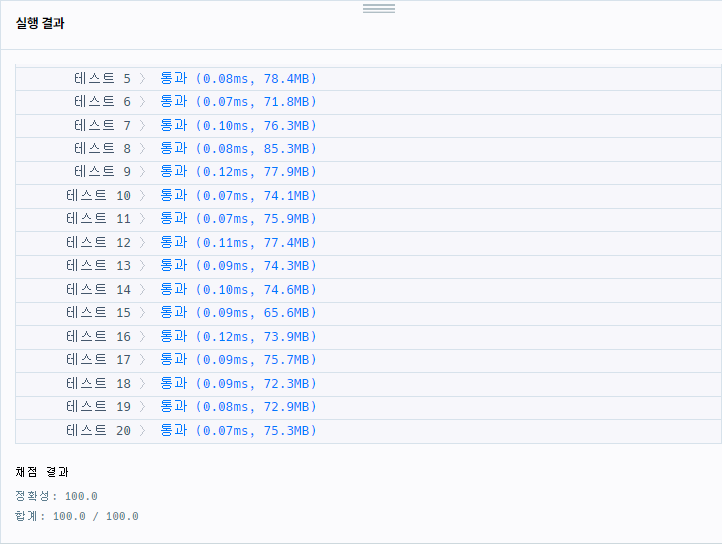Select the 채점 결과 heading
Screen dimensions: 722x544
(42, 472)
